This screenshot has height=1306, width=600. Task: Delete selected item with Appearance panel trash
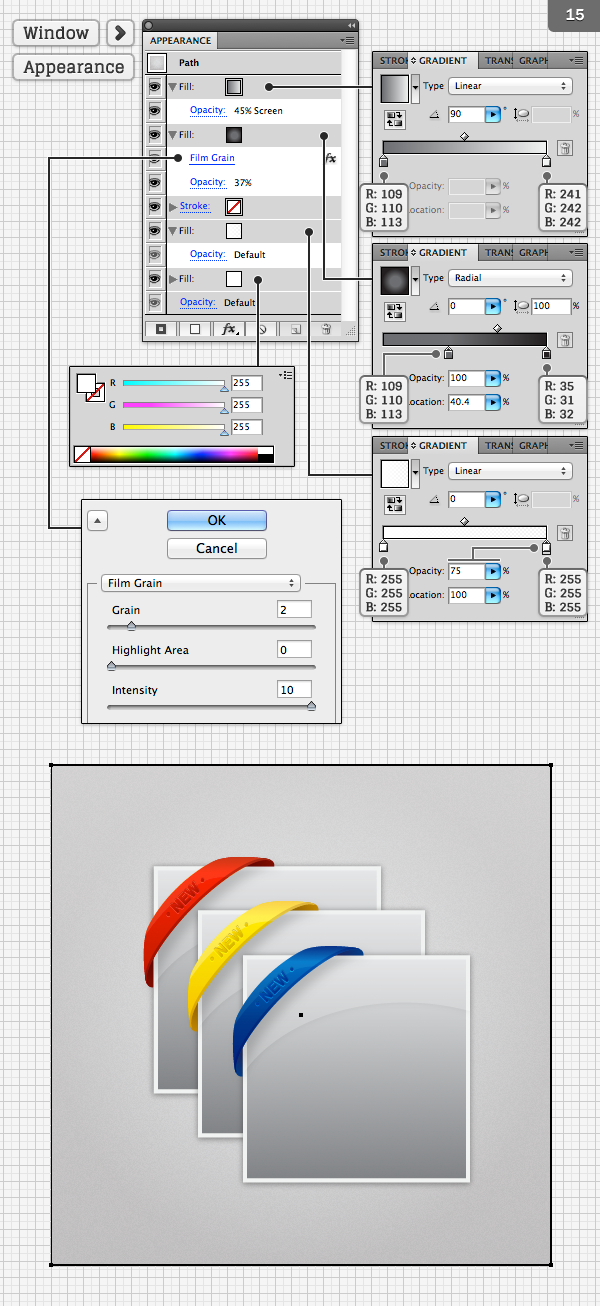(325, 328)
